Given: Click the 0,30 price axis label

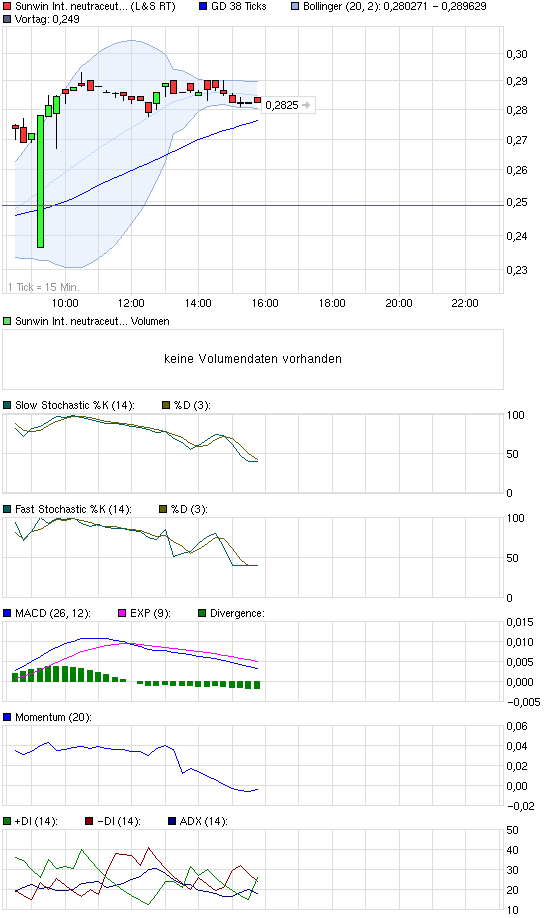Looking at the screenshot, I should point(517,54).
